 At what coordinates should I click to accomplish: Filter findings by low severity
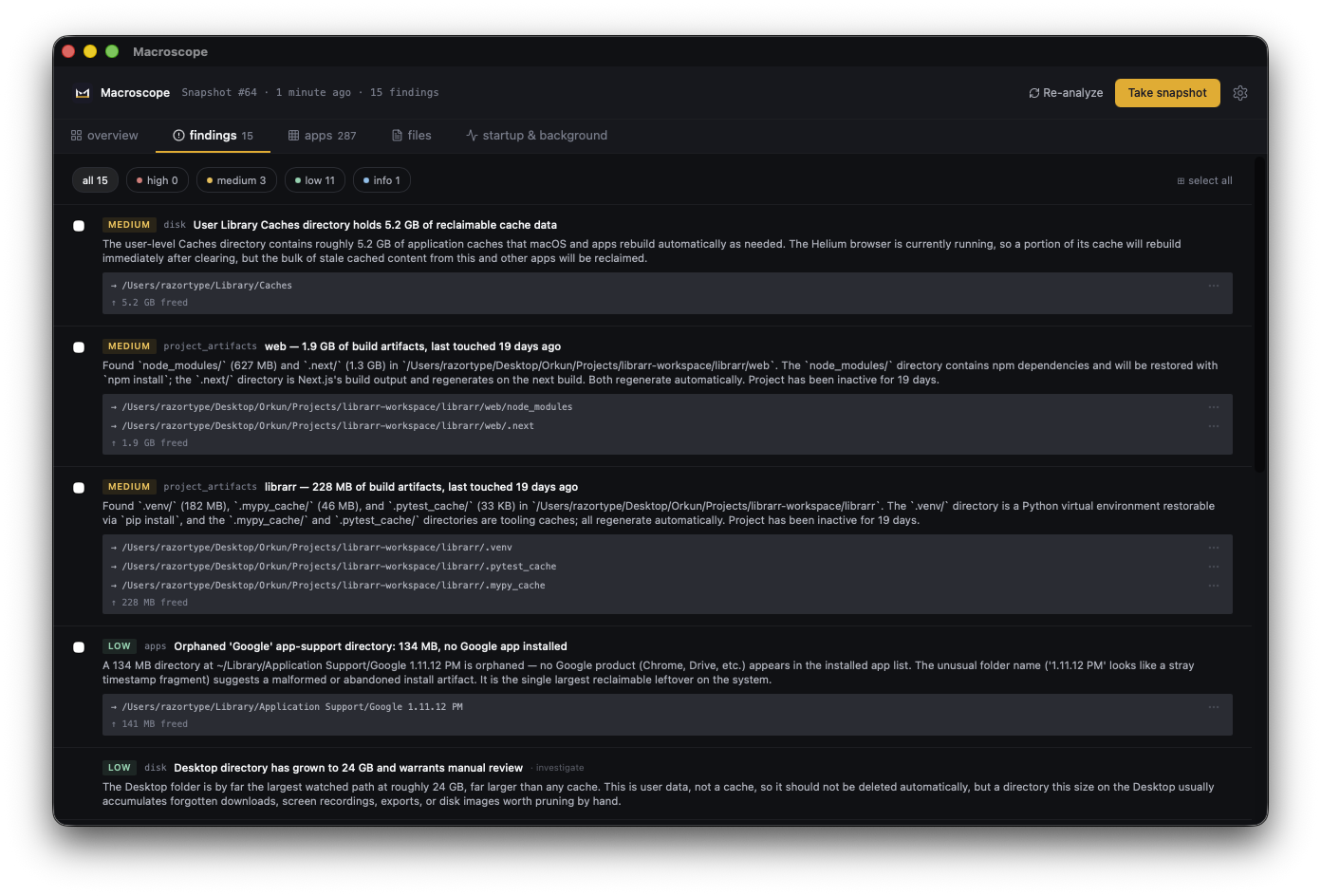click(314, 180)
